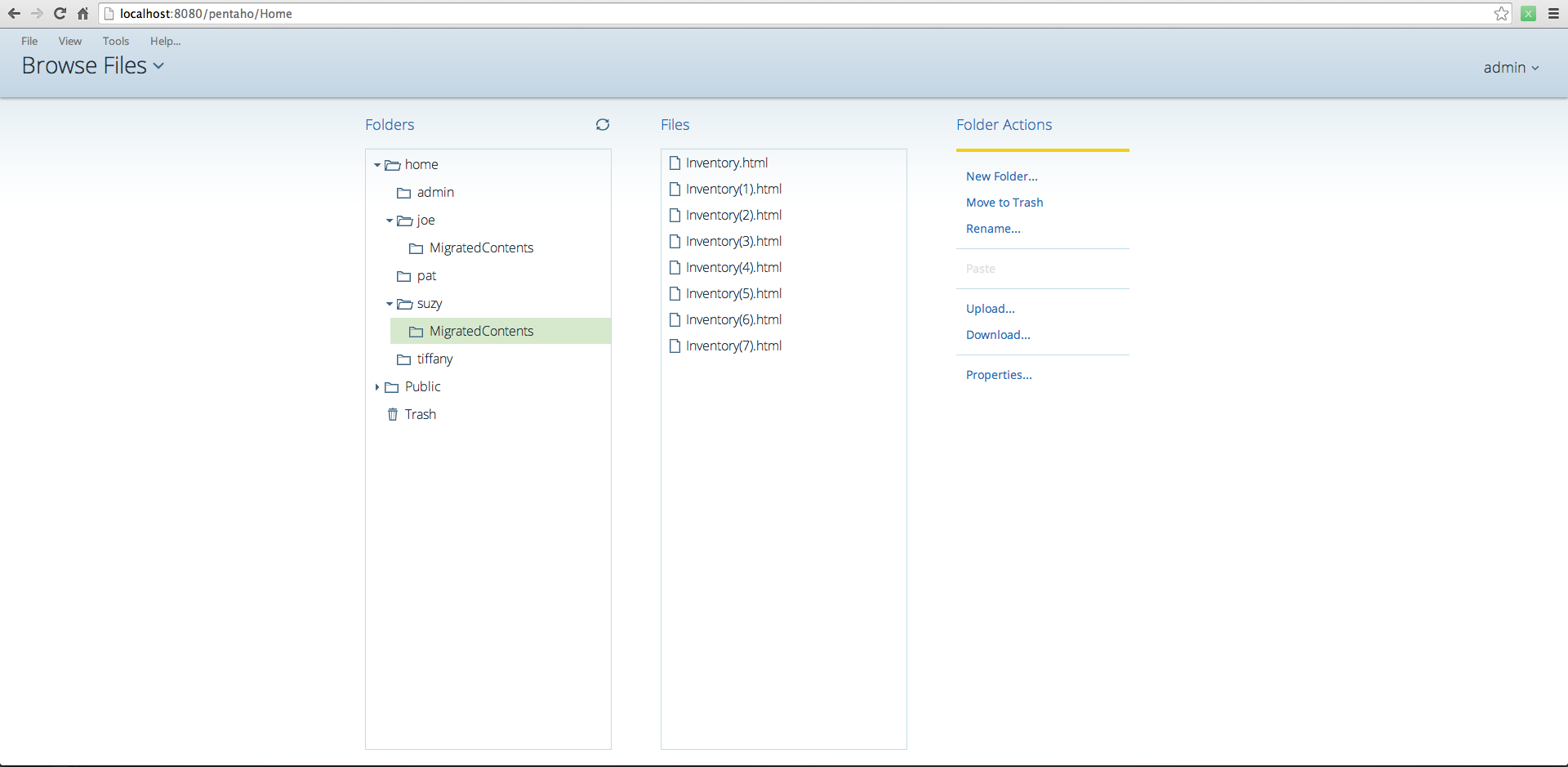The image size is (1568, 767).
Task: Select the Trash label in tree
Action: pyautogui.click(x=421, y=414)
